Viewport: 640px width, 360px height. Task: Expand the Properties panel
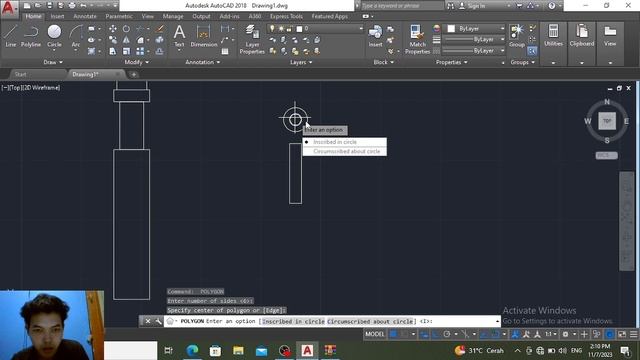click(451, 62)
